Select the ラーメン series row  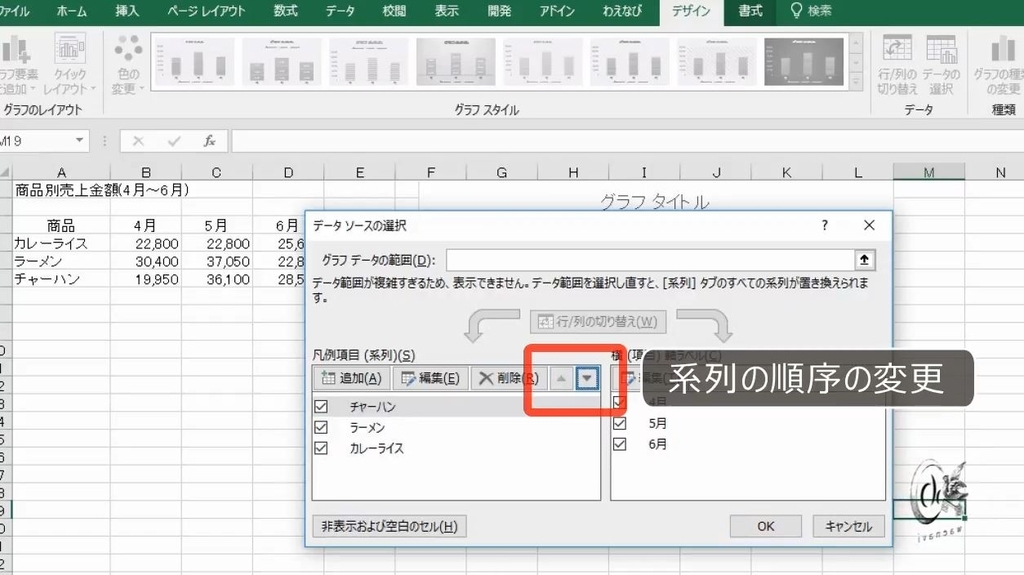pyautogui.click(x=456, y=427)
